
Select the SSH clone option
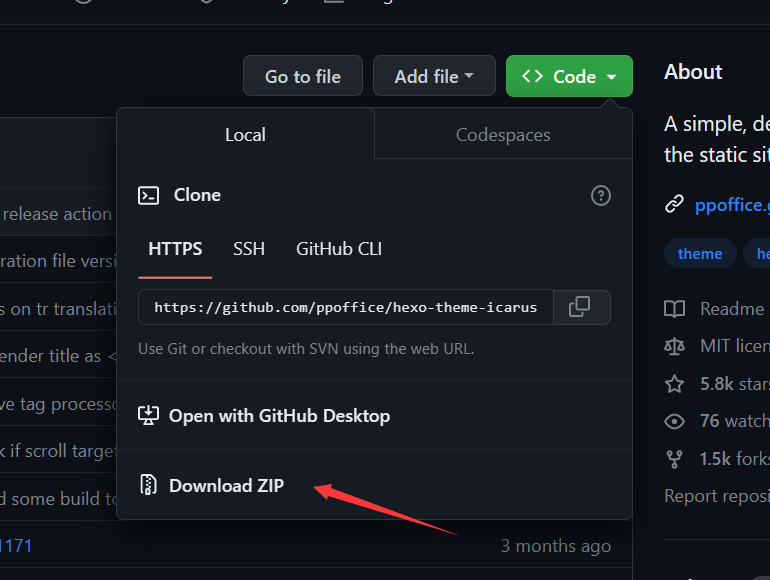pyautogui.click(x=249, y=249)
